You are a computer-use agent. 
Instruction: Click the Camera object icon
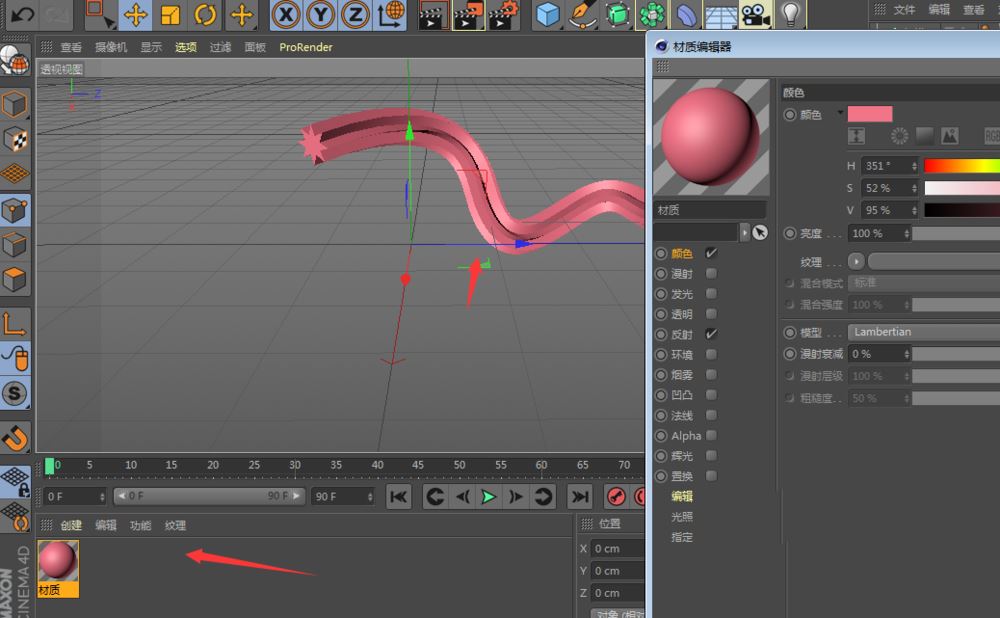(755, 14)
